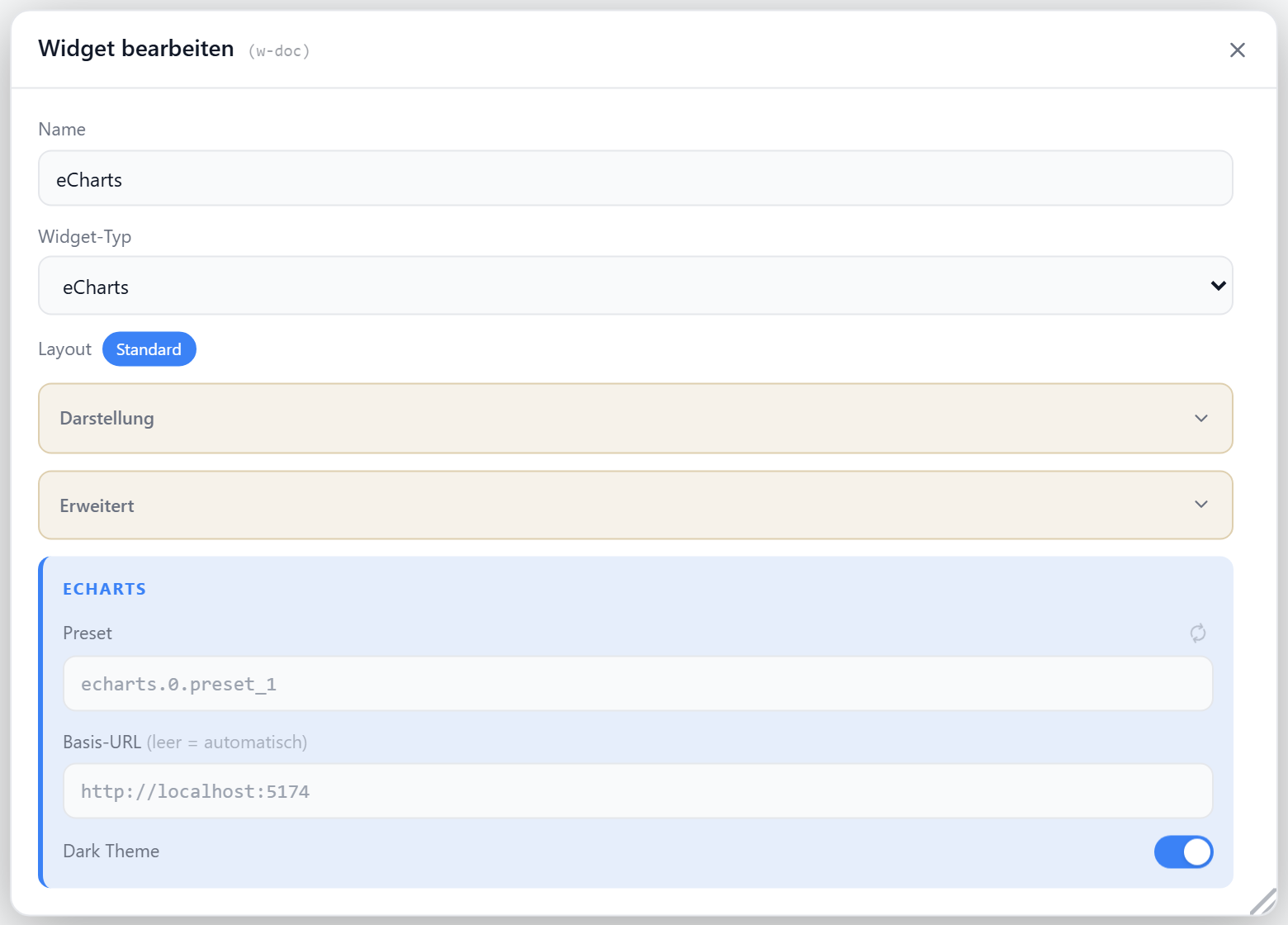
Task: Select the Standard layout pill
Action: [x=149, y=349]
